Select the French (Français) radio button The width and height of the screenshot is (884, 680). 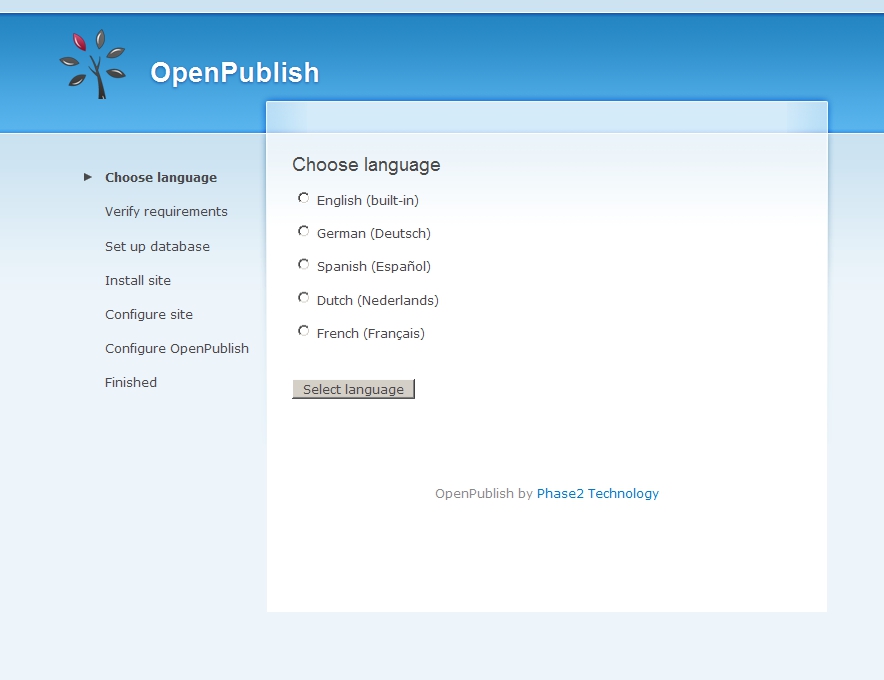(303, 331)
